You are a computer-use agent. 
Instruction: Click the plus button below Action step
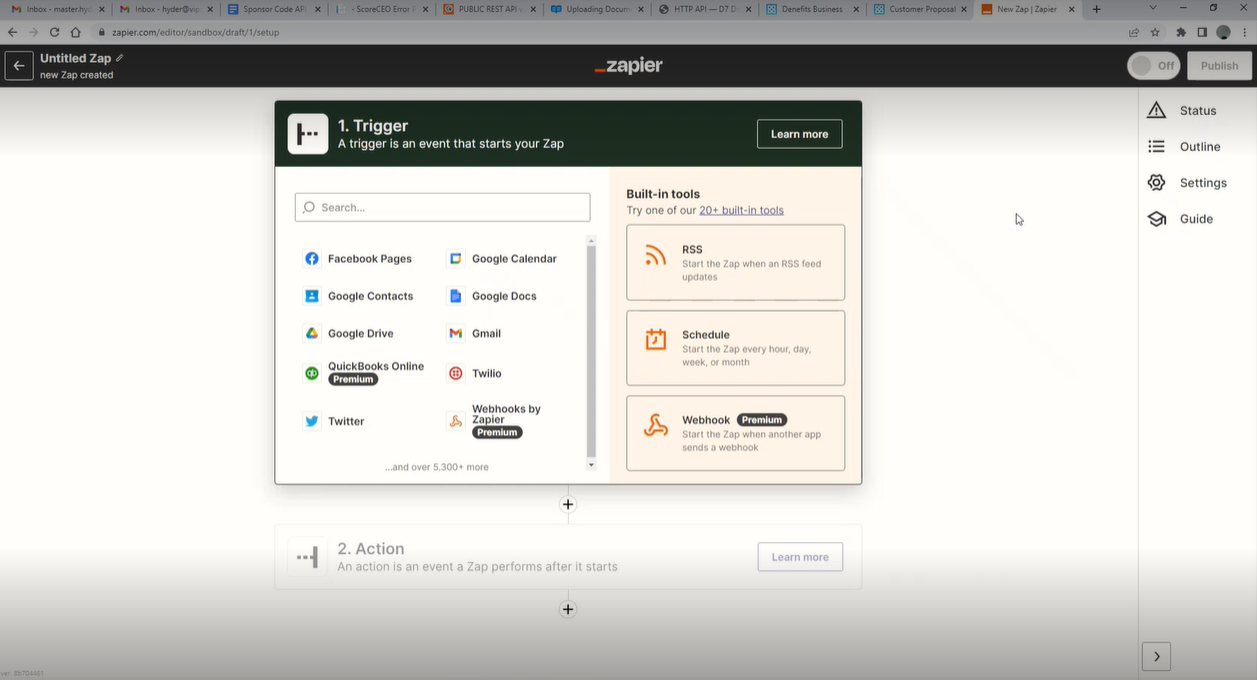click(x=568, y=609)
